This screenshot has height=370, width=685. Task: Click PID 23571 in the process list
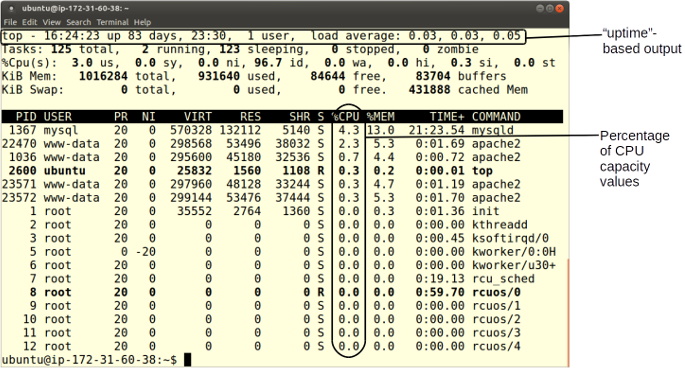pyautogui.click(x=19, y=184)
